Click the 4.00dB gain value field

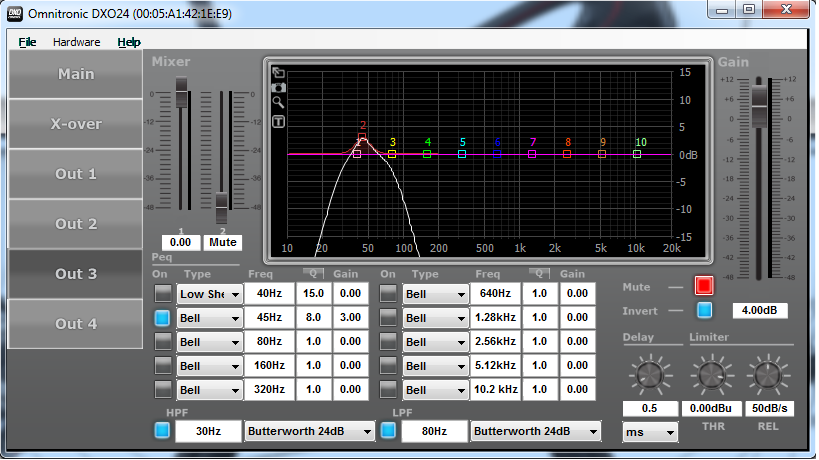pos(759,310)
